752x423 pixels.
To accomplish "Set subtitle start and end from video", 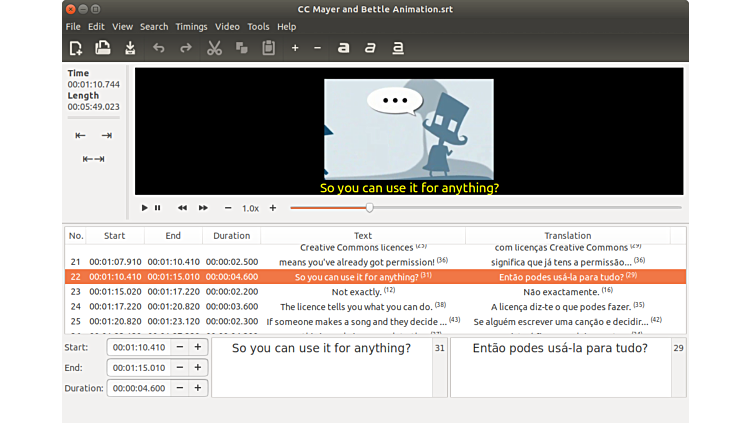I will 93,159.
